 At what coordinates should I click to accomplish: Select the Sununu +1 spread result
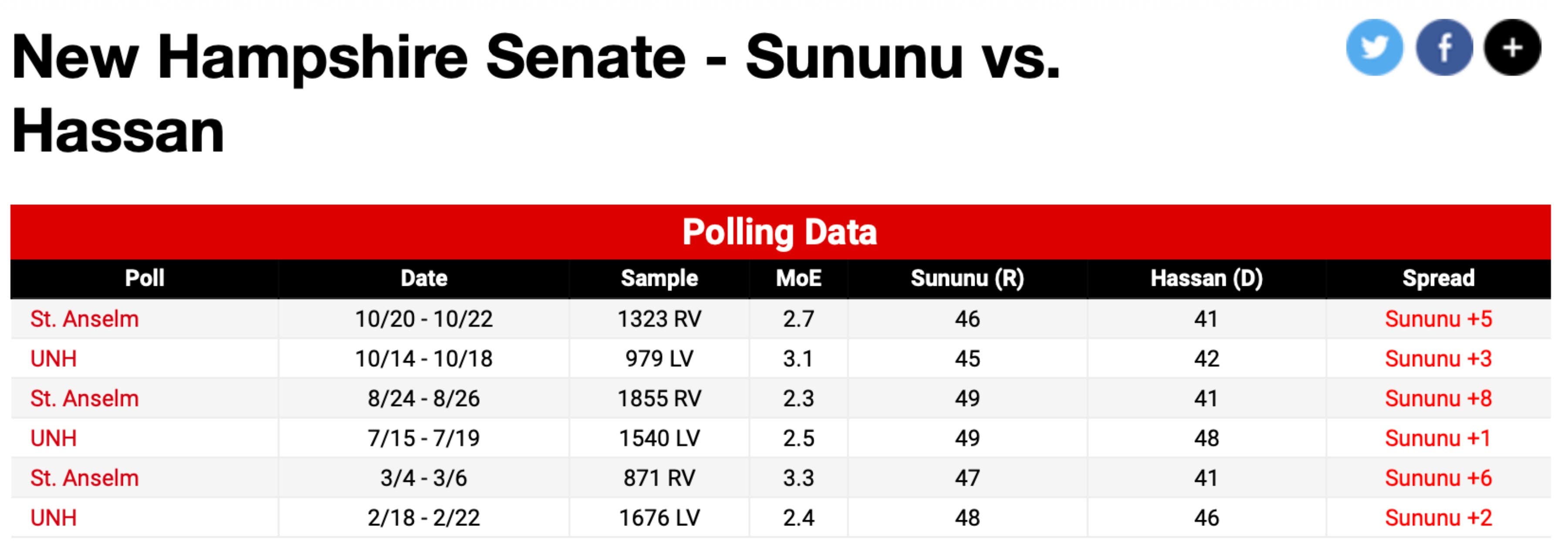pos(1438,438)
